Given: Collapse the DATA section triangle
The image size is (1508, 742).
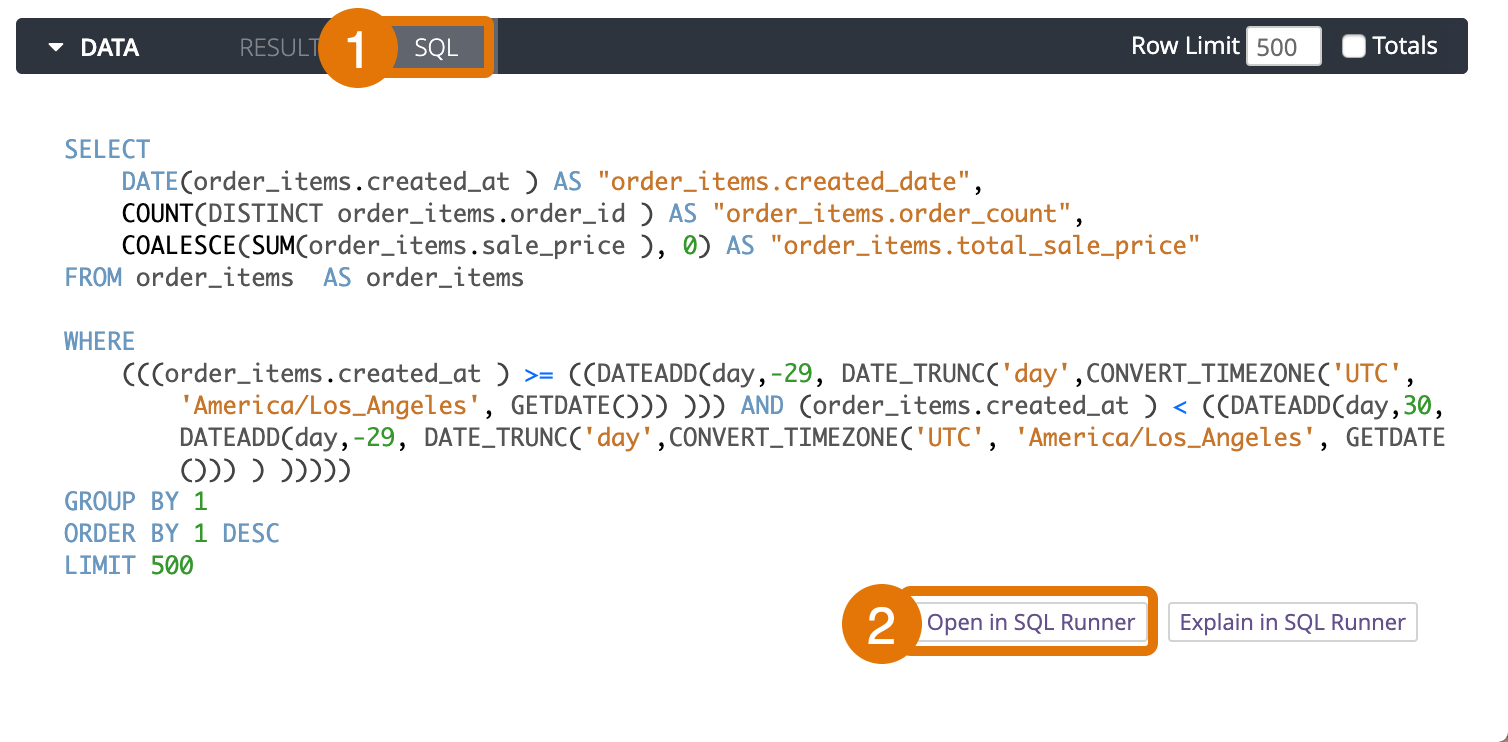Looking at the screenshot, I should coord(56,47).
